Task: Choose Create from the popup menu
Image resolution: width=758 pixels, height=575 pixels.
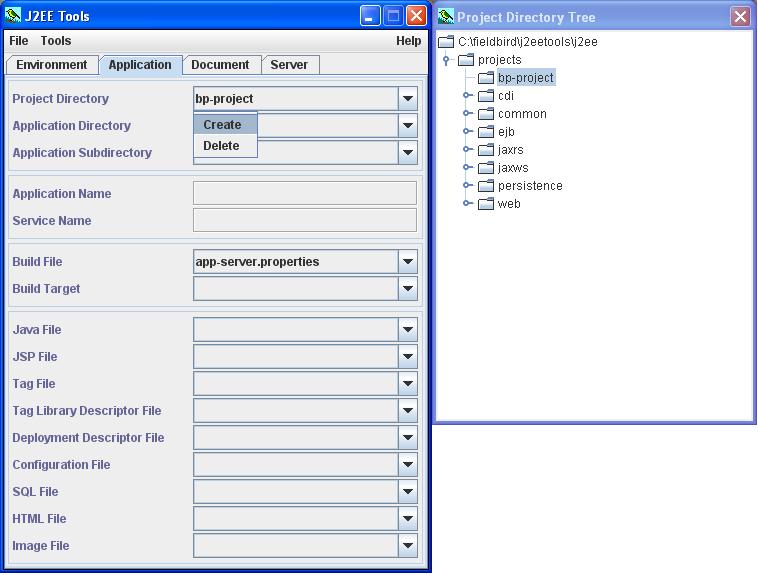Action: point(223,125)
